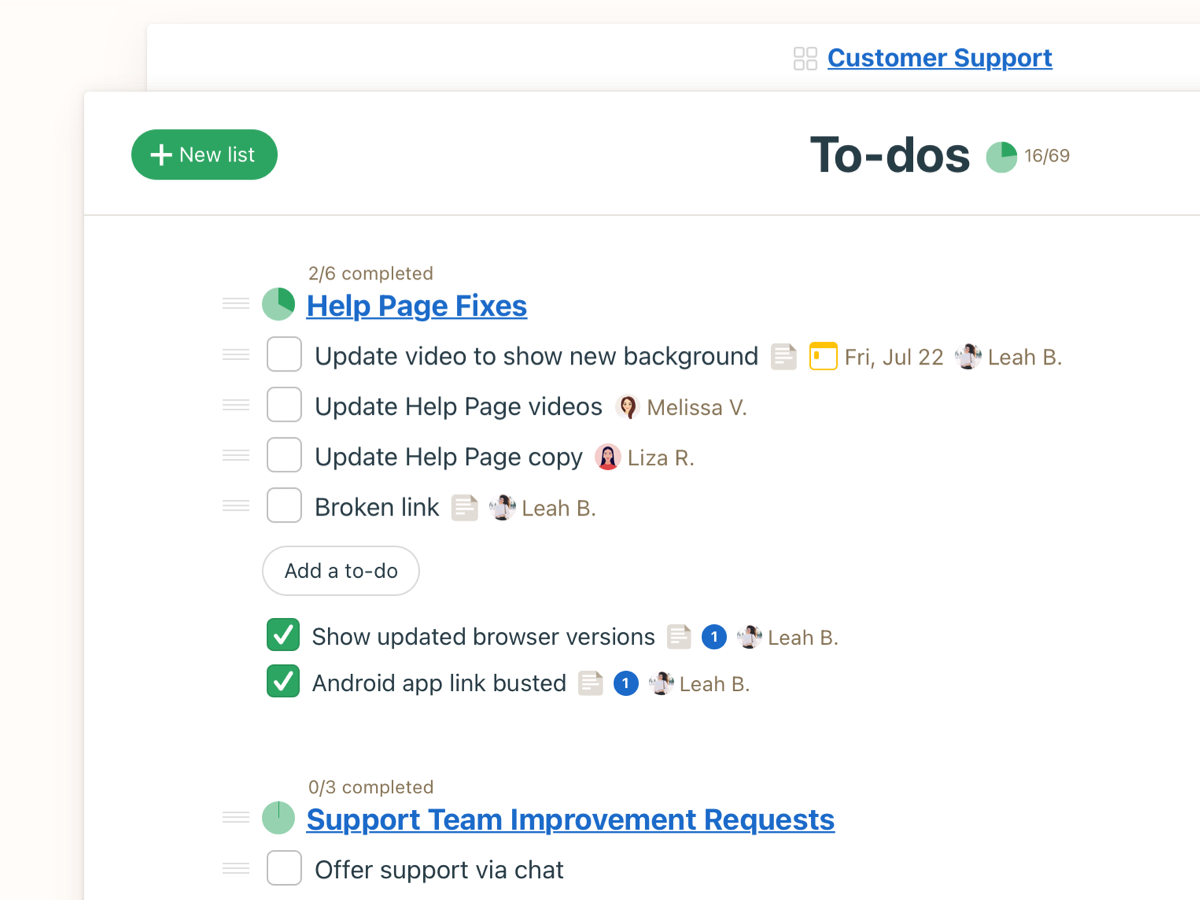This screenshot has height=900, width=1200.
Task: Click the calendar icon next to Fri, Jul 22
Action: coord(823,357)
